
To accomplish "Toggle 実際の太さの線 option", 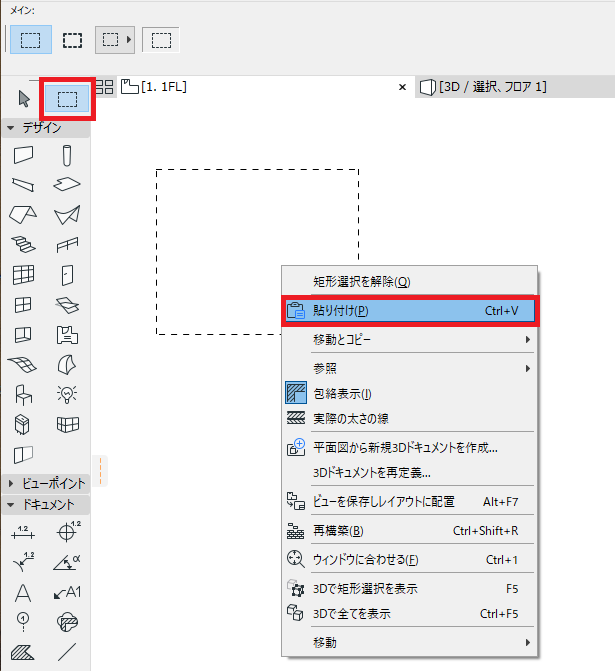I will (x=410, y=418).
